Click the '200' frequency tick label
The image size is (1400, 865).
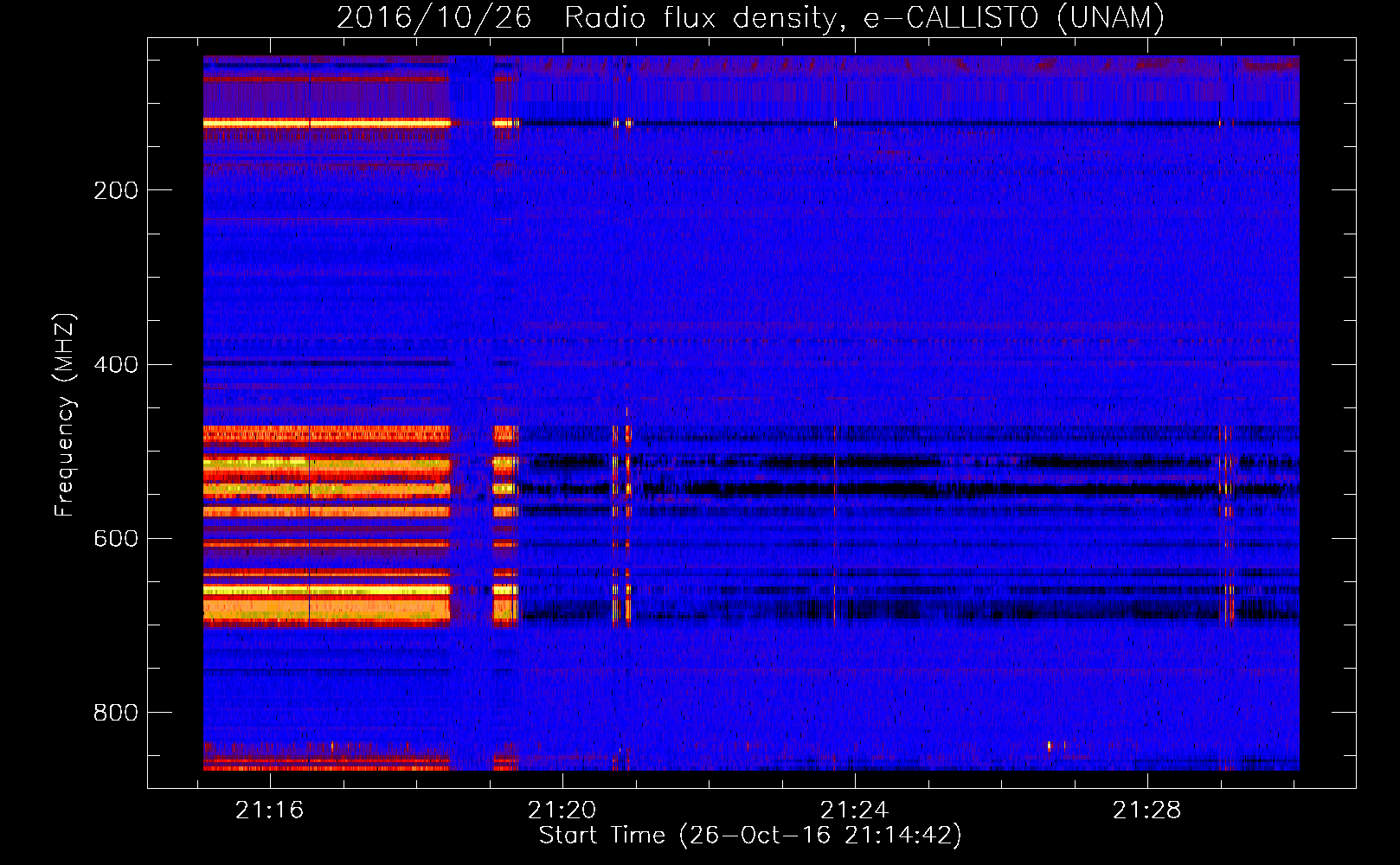[x=116, y=190]
